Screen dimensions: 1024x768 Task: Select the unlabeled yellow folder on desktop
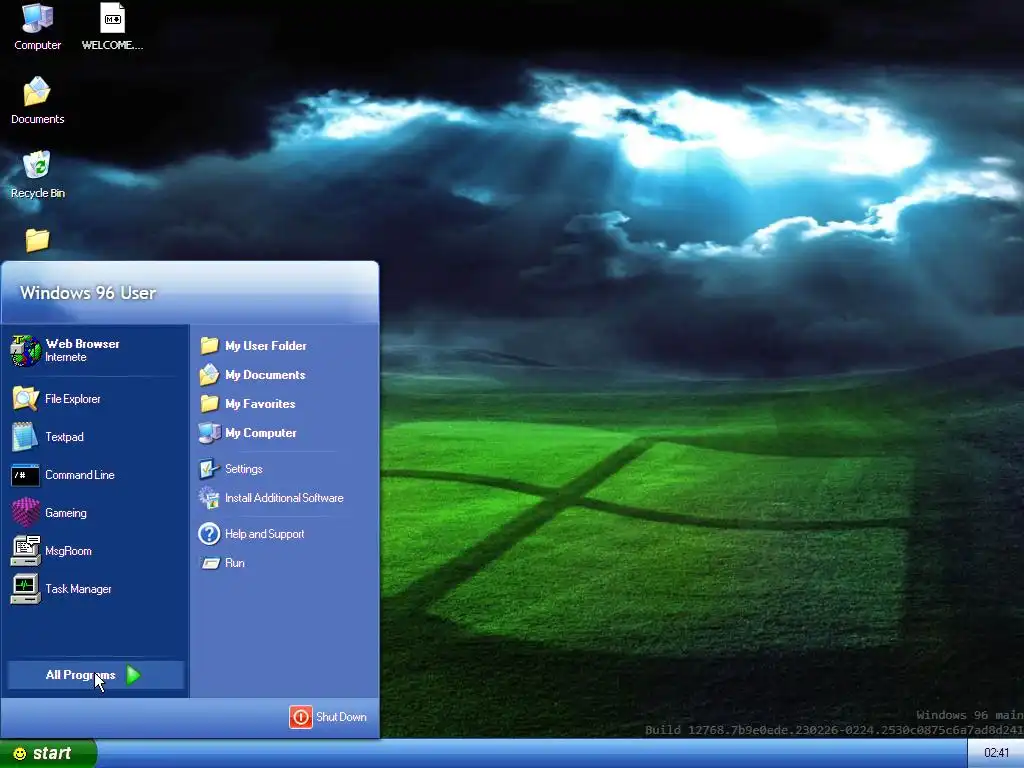pyautogui.click(x=37, y=240)
